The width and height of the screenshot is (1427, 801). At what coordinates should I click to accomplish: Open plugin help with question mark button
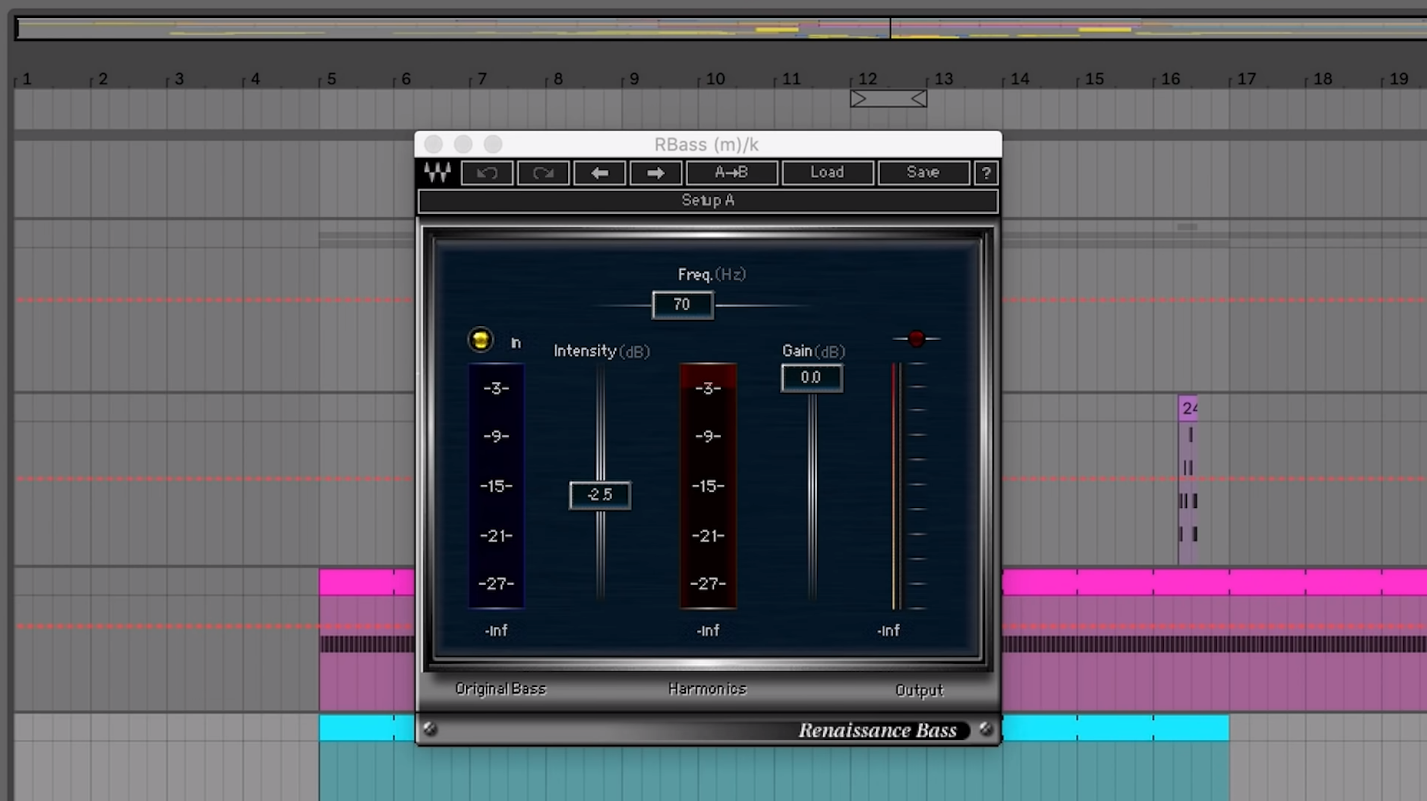[986, 173]
